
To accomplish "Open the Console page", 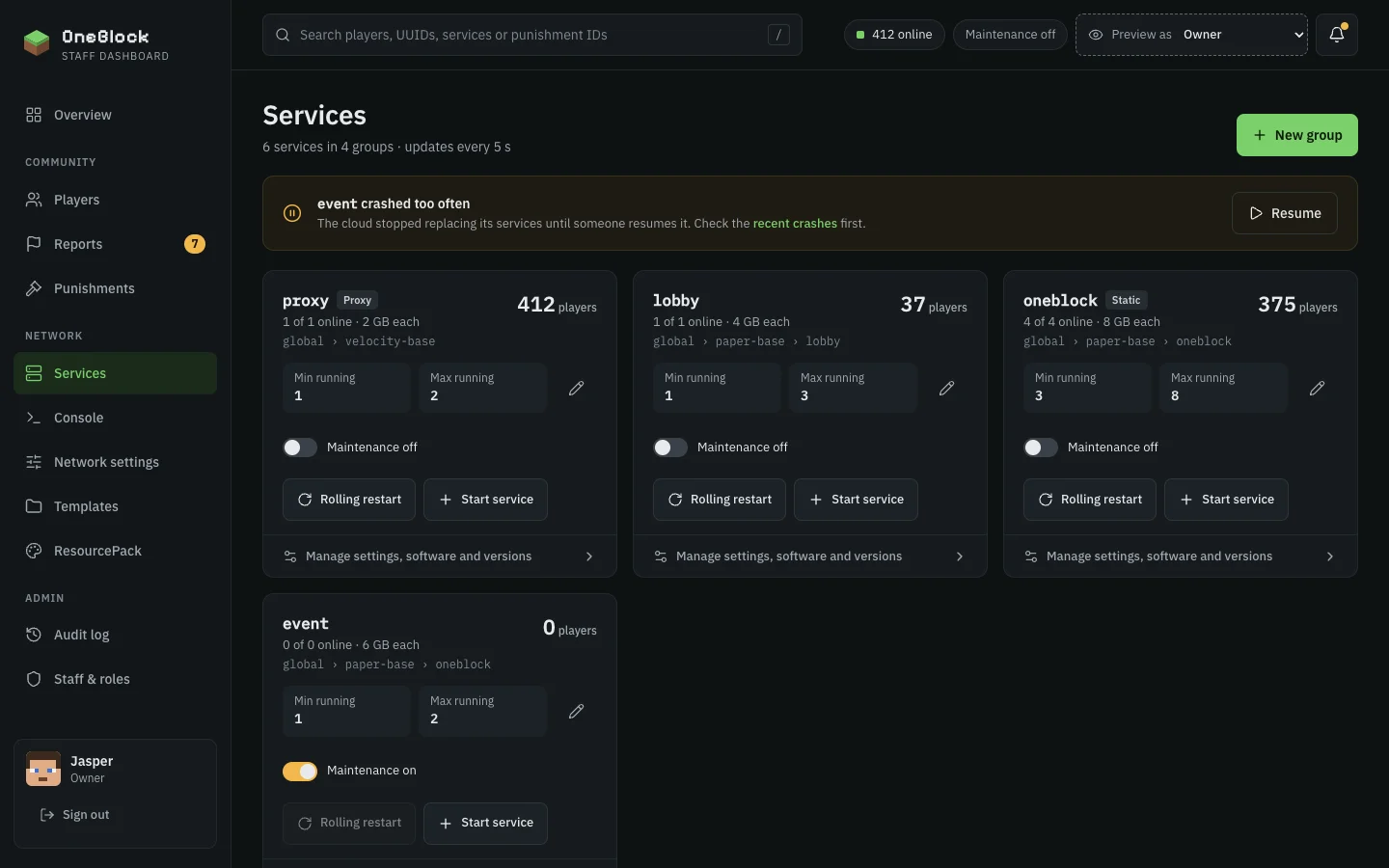I will click(x=116, y=418).
